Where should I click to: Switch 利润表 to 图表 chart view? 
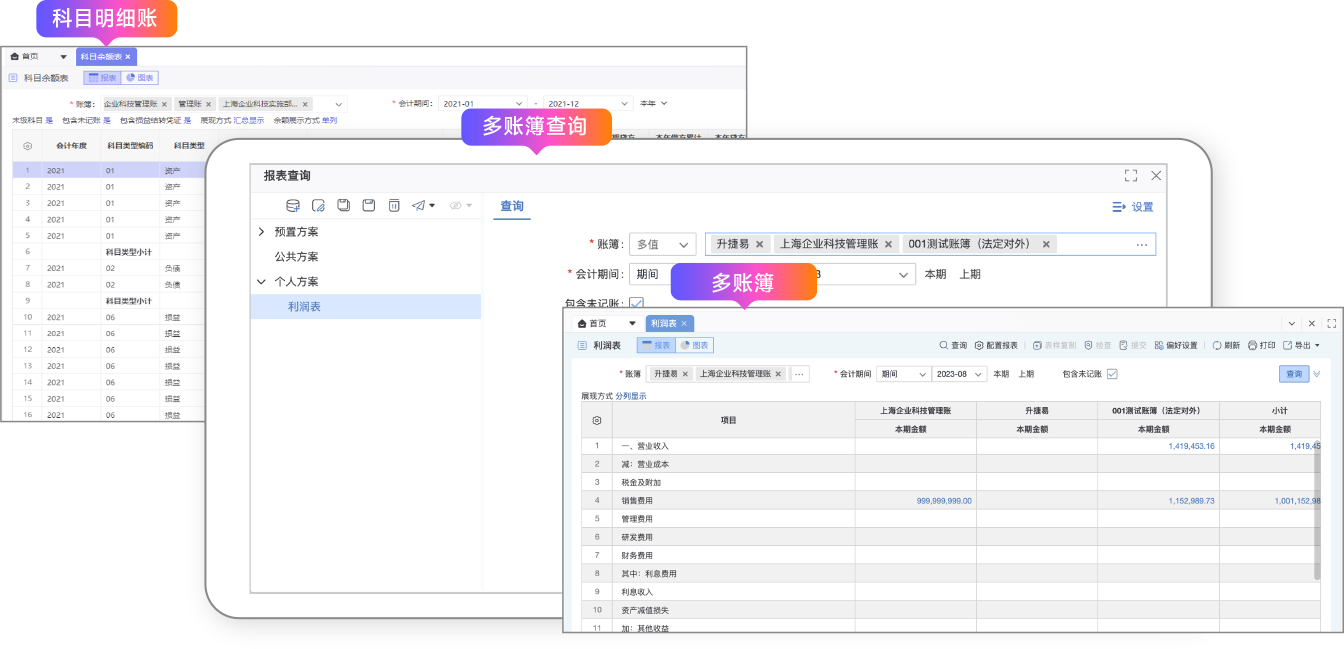pos(694,345)
